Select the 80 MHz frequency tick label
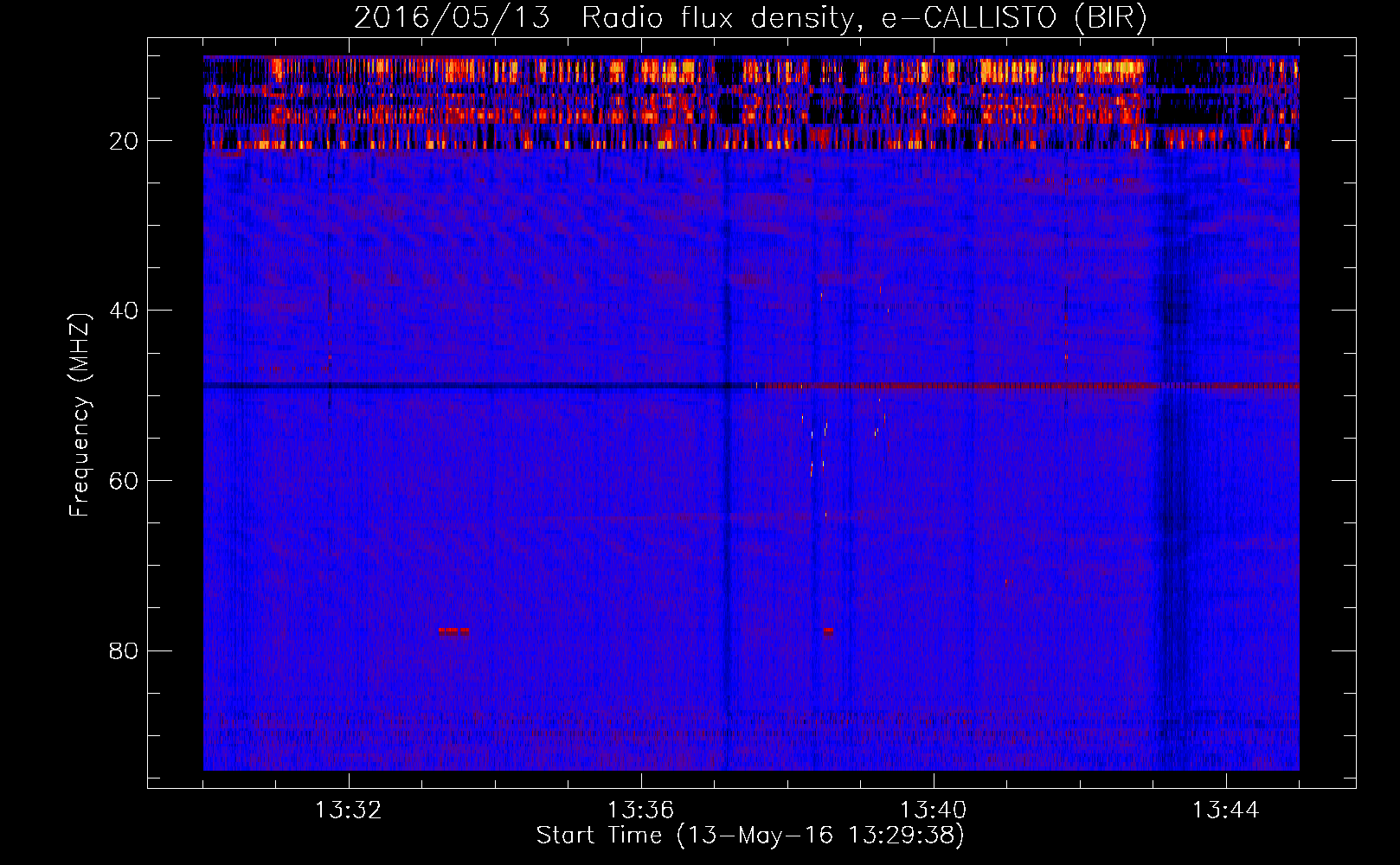Viewport: 1400px width, 865px height. [x=124, y=650]
